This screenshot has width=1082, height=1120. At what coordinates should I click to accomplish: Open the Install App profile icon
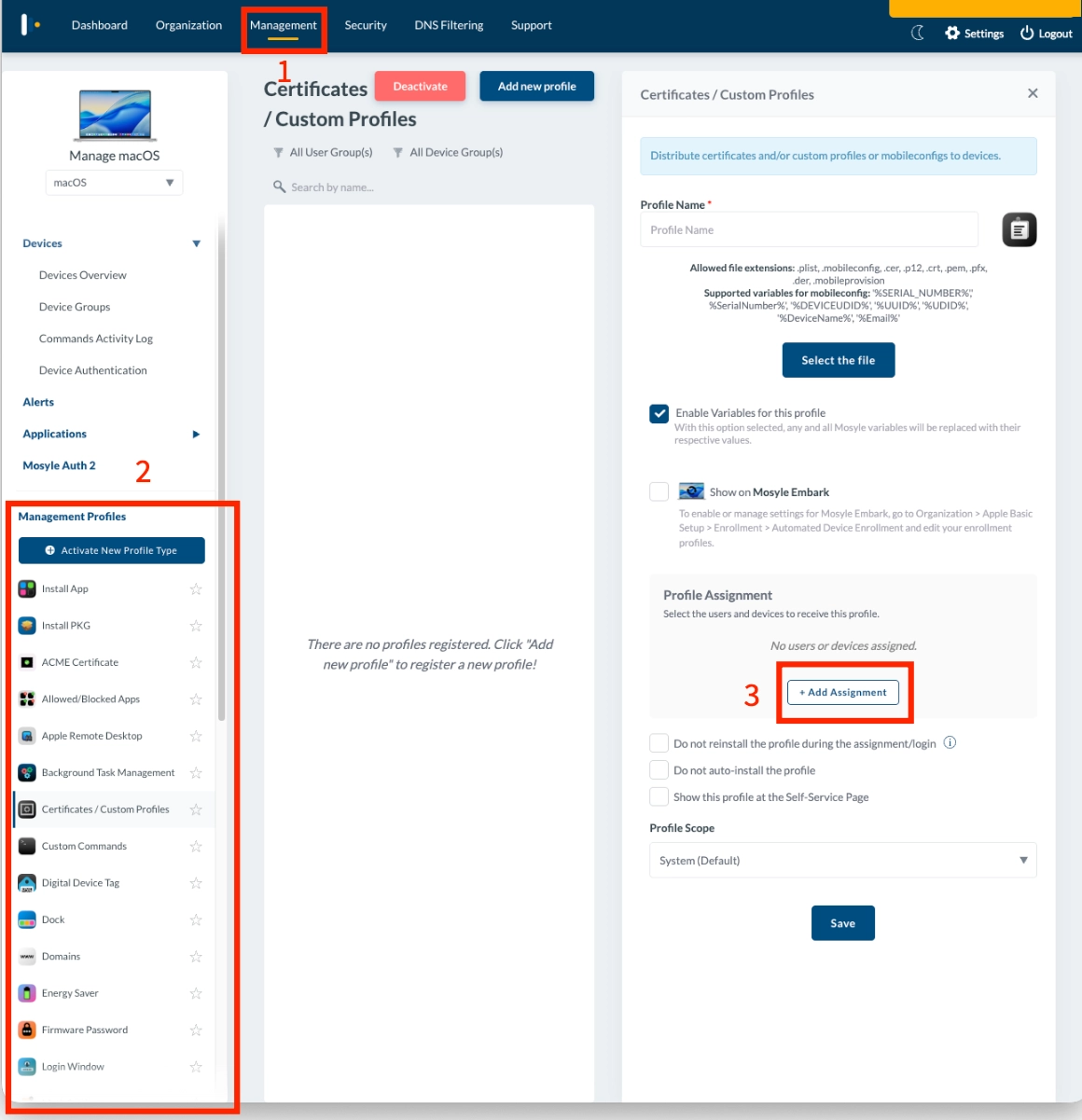(27, 588)
